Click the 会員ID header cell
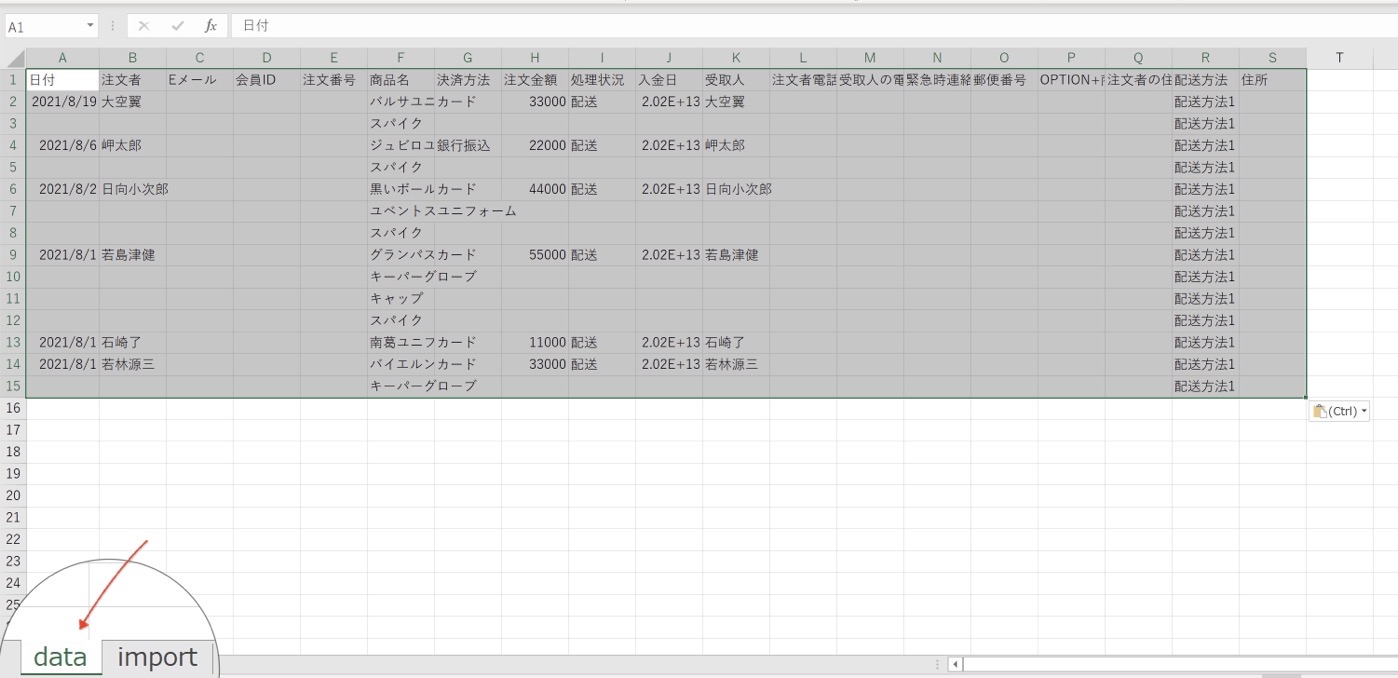1398x678 pixels. pos(267,80)
